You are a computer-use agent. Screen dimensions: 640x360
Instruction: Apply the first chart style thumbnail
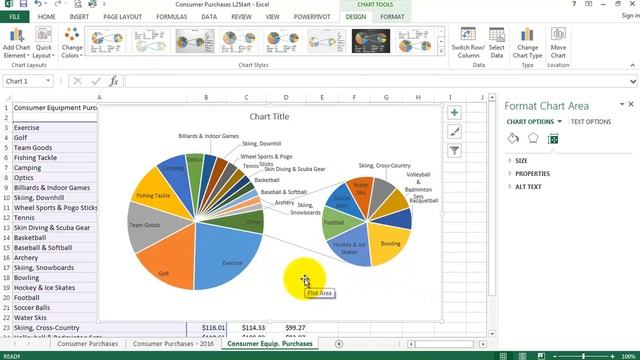[x=107, y=40]
